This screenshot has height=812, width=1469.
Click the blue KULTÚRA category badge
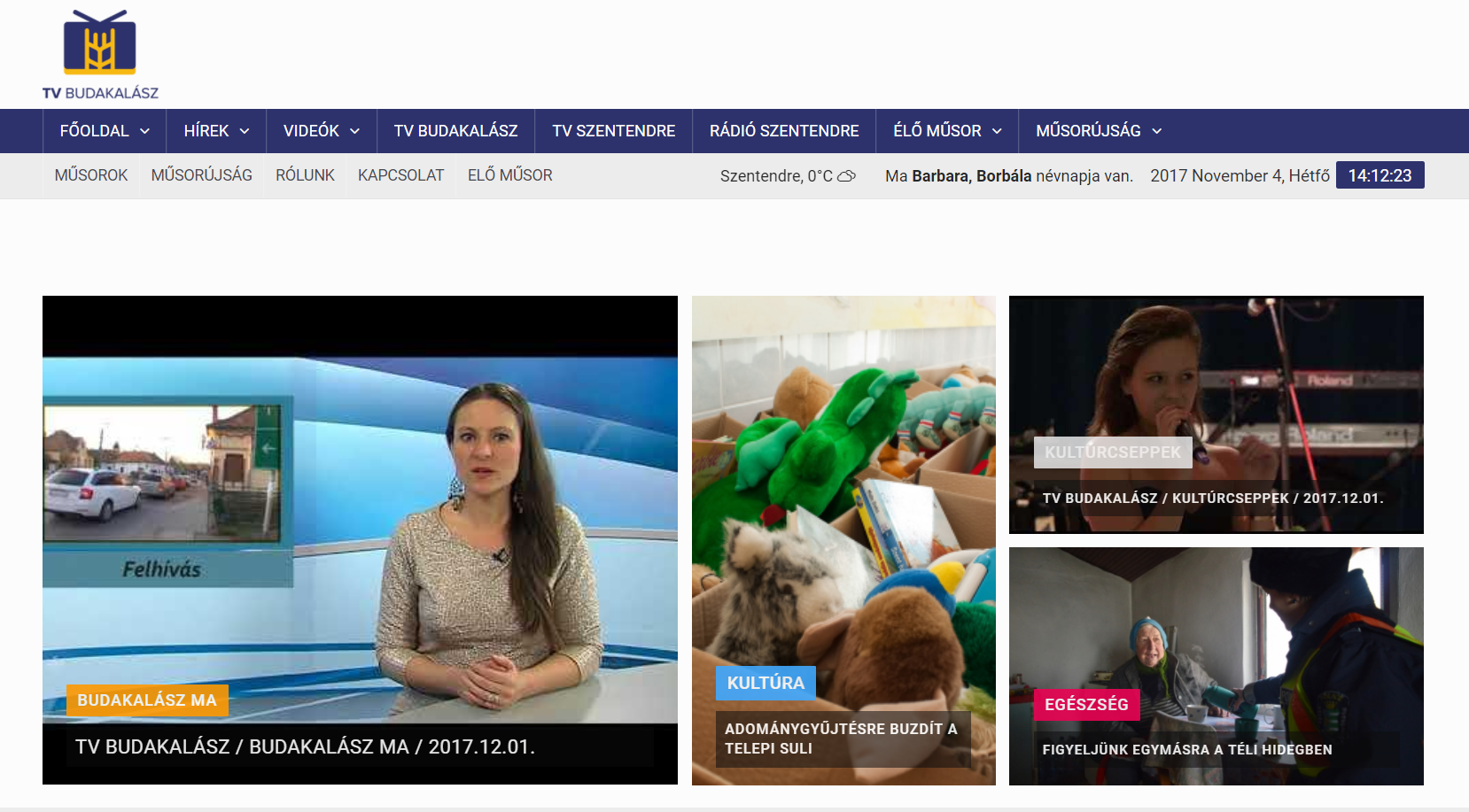click(766, 683)
